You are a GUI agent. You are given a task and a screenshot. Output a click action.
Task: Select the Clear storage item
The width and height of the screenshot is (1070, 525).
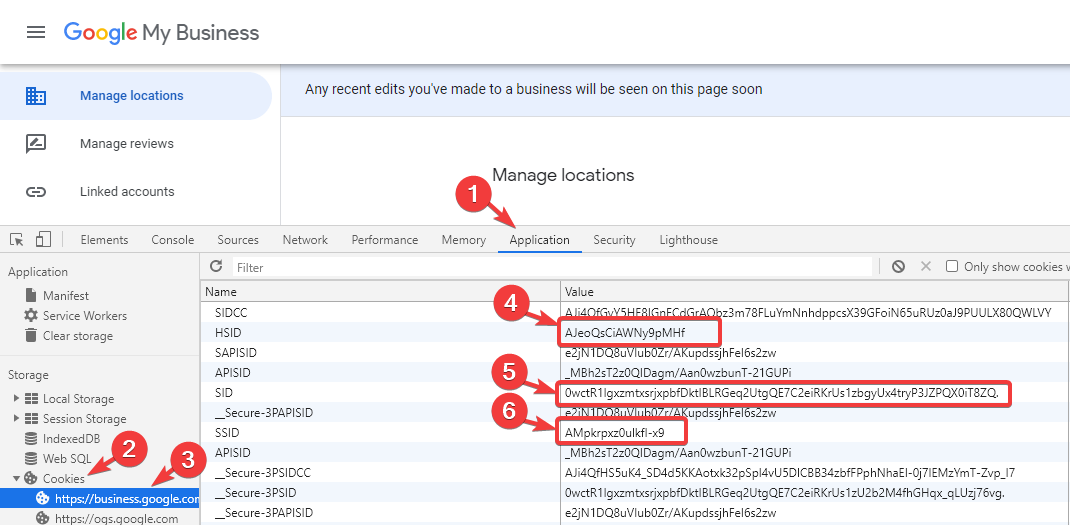tap(78, 336)
